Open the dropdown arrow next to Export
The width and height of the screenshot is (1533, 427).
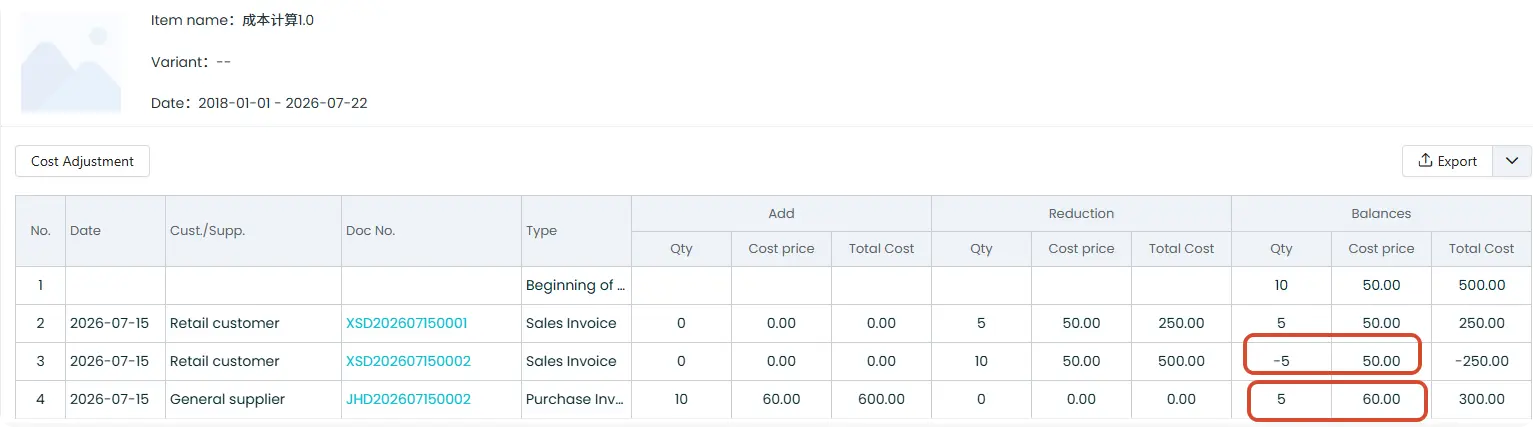coord(1511,161)
